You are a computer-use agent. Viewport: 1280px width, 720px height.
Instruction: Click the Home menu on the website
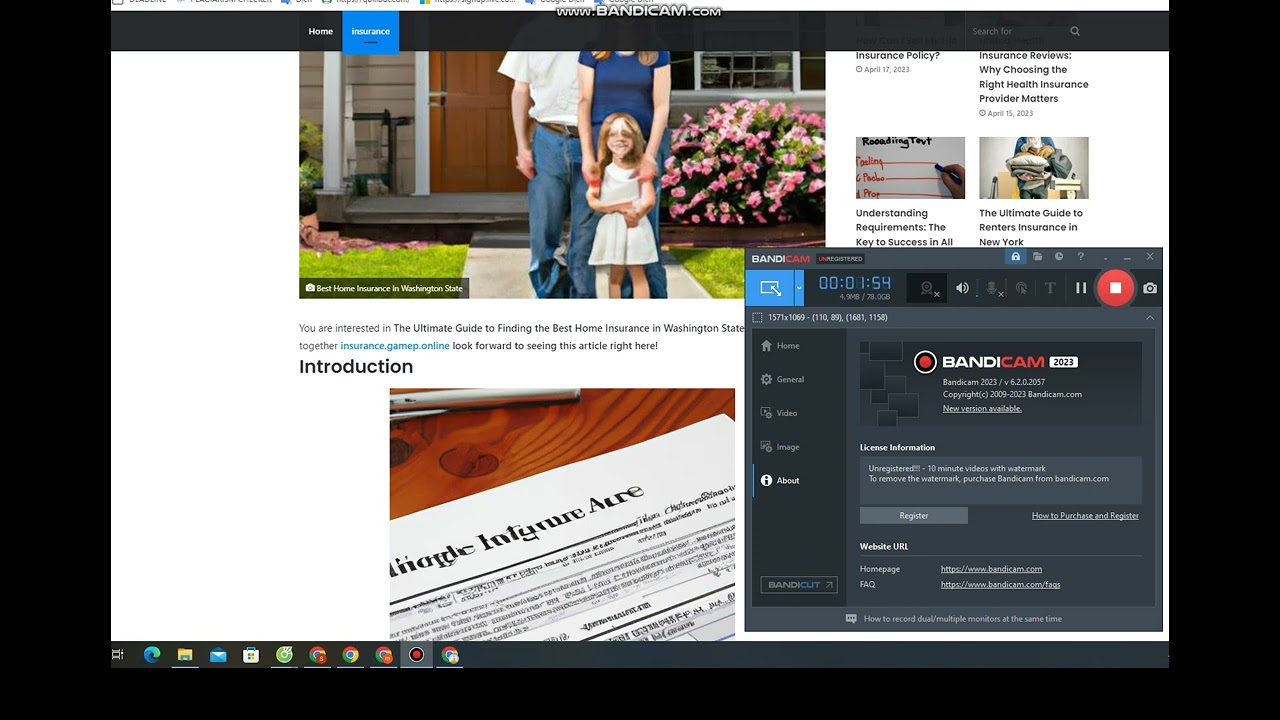coord(321,32)
